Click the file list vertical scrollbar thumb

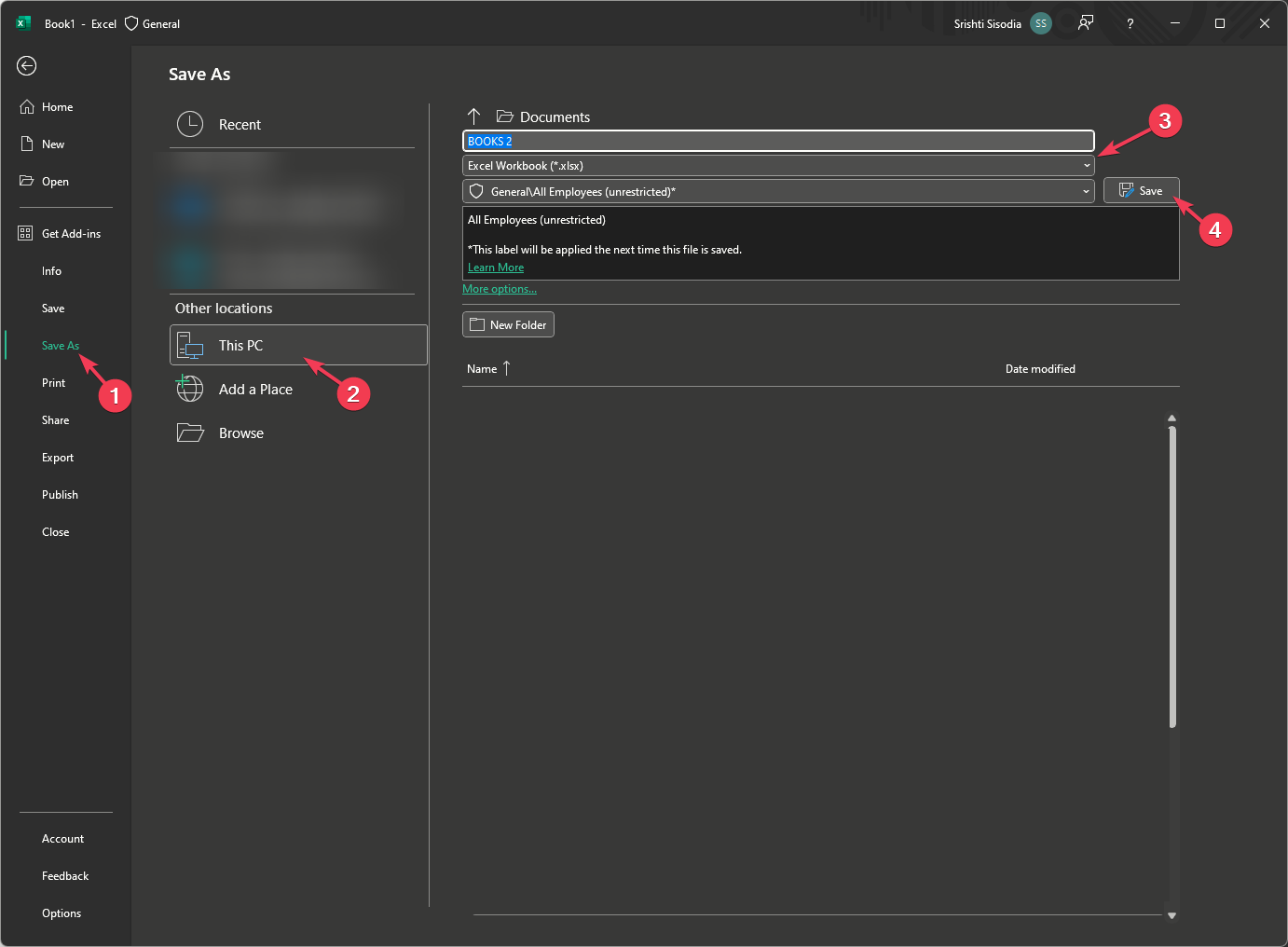tap(1172, 576)
